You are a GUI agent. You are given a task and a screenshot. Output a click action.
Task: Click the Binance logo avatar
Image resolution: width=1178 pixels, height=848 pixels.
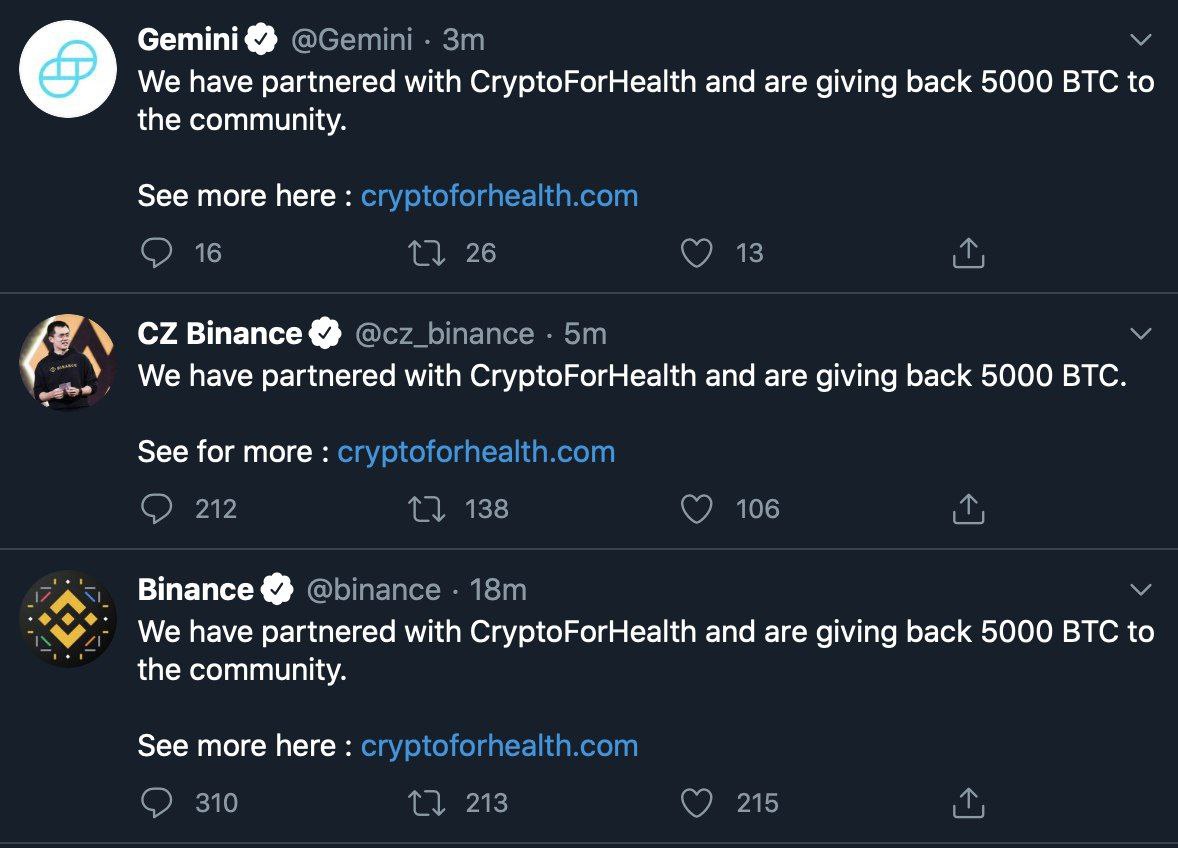pyautogui.click(x=68, y=619)
